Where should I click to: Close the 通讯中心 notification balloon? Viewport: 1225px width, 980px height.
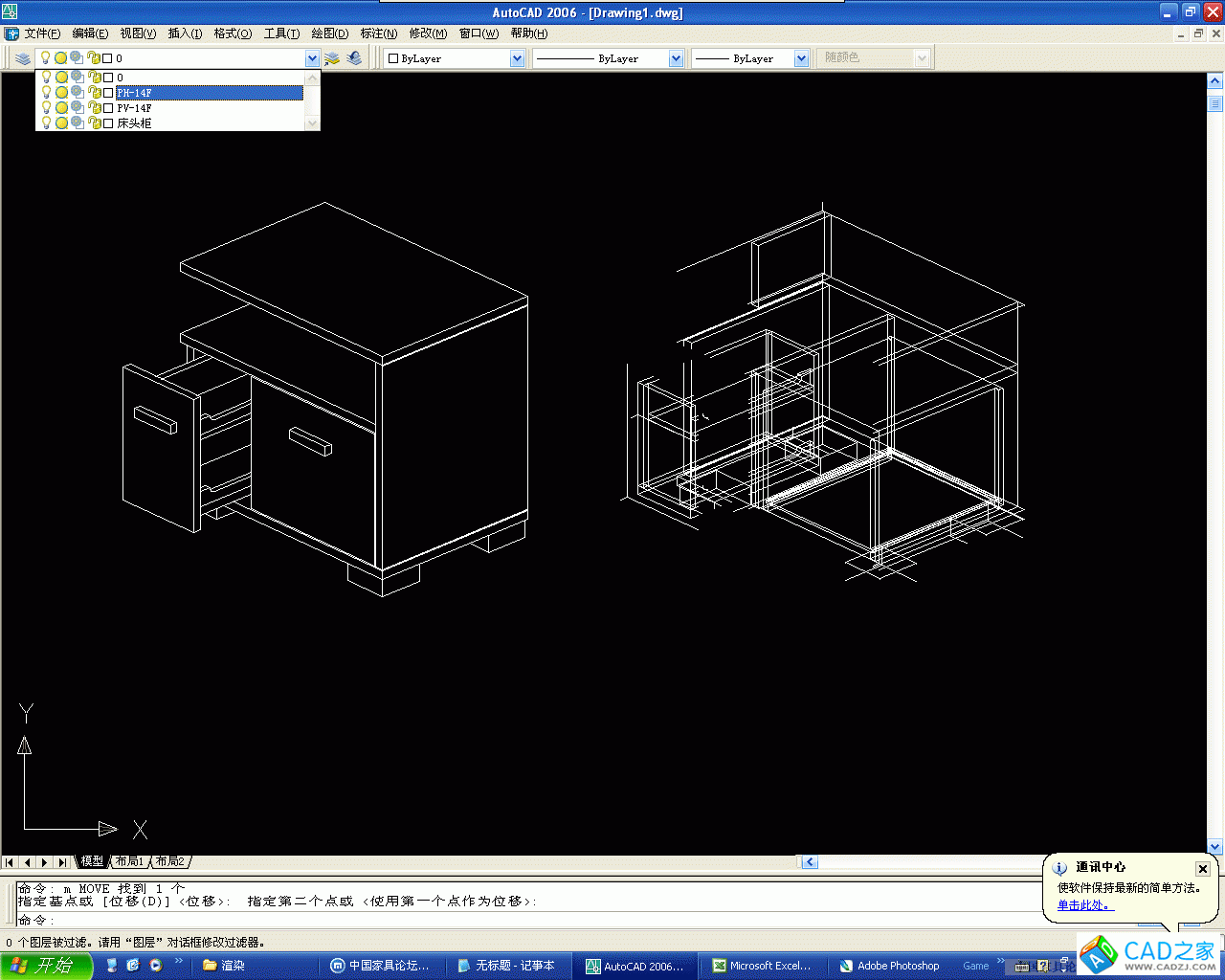[1203, 869]
